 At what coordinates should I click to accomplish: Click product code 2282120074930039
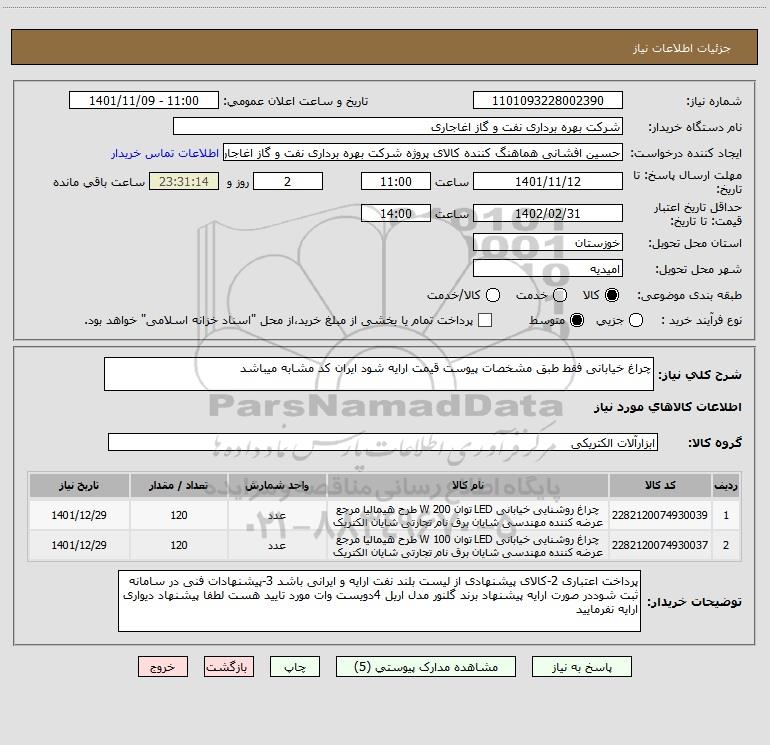660,515
